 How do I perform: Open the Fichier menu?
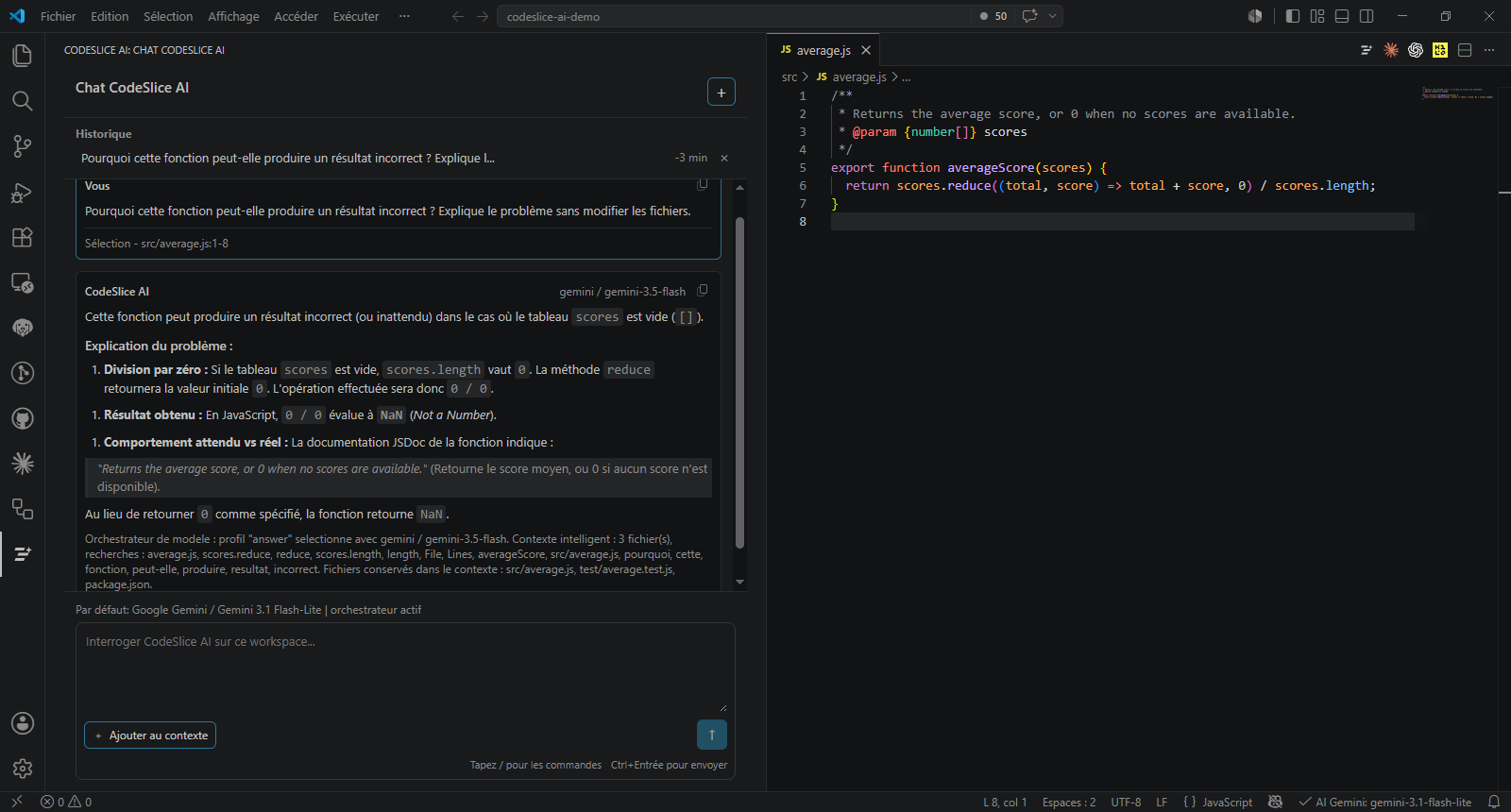[x=58, y=16]
